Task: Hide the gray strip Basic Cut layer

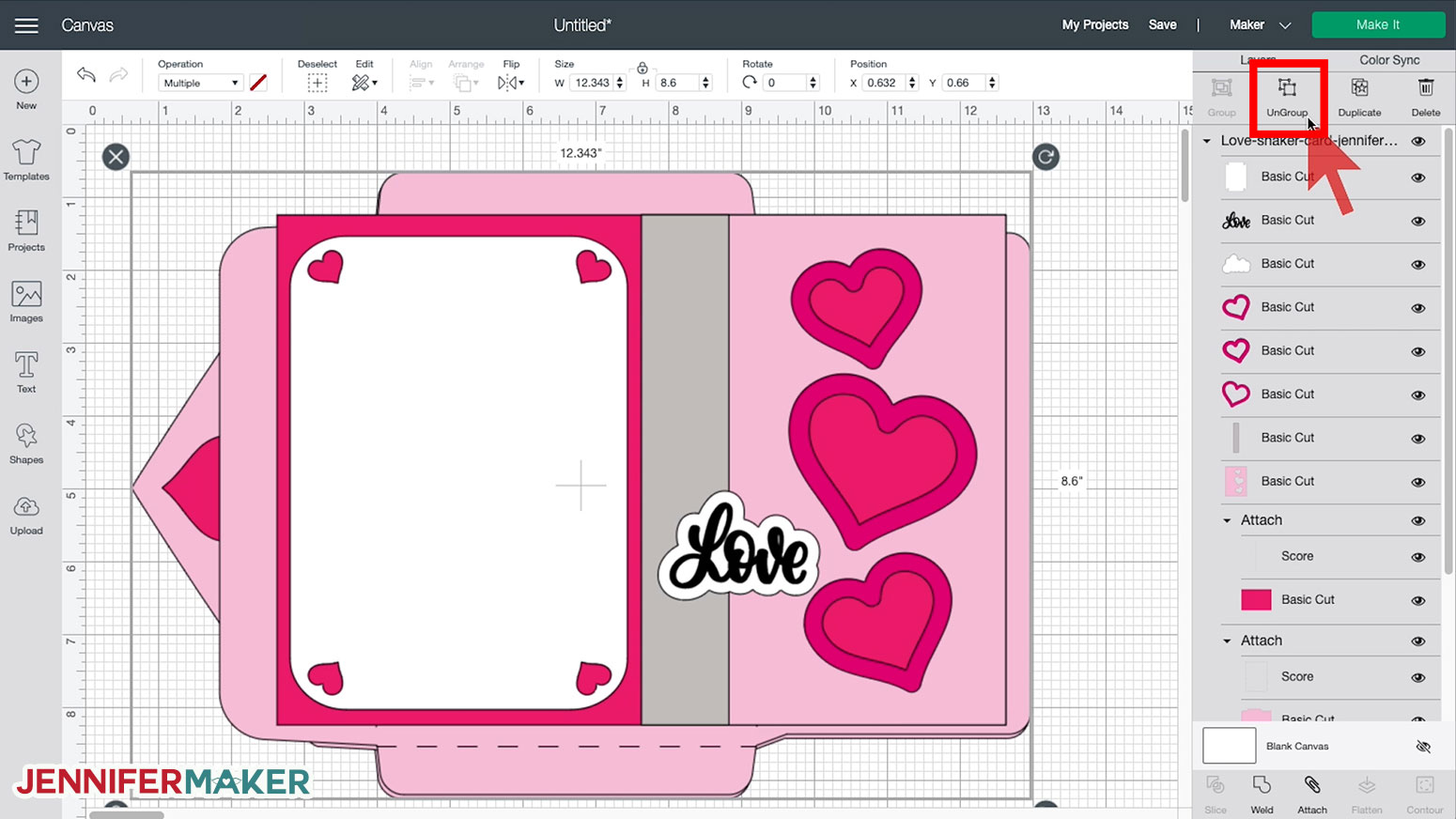Action: (1418, 439)
